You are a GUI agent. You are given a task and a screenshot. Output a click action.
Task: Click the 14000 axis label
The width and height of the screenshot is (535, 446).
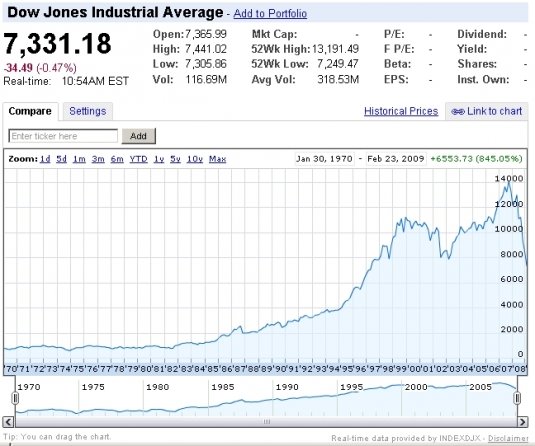click(x=509, y=178)
